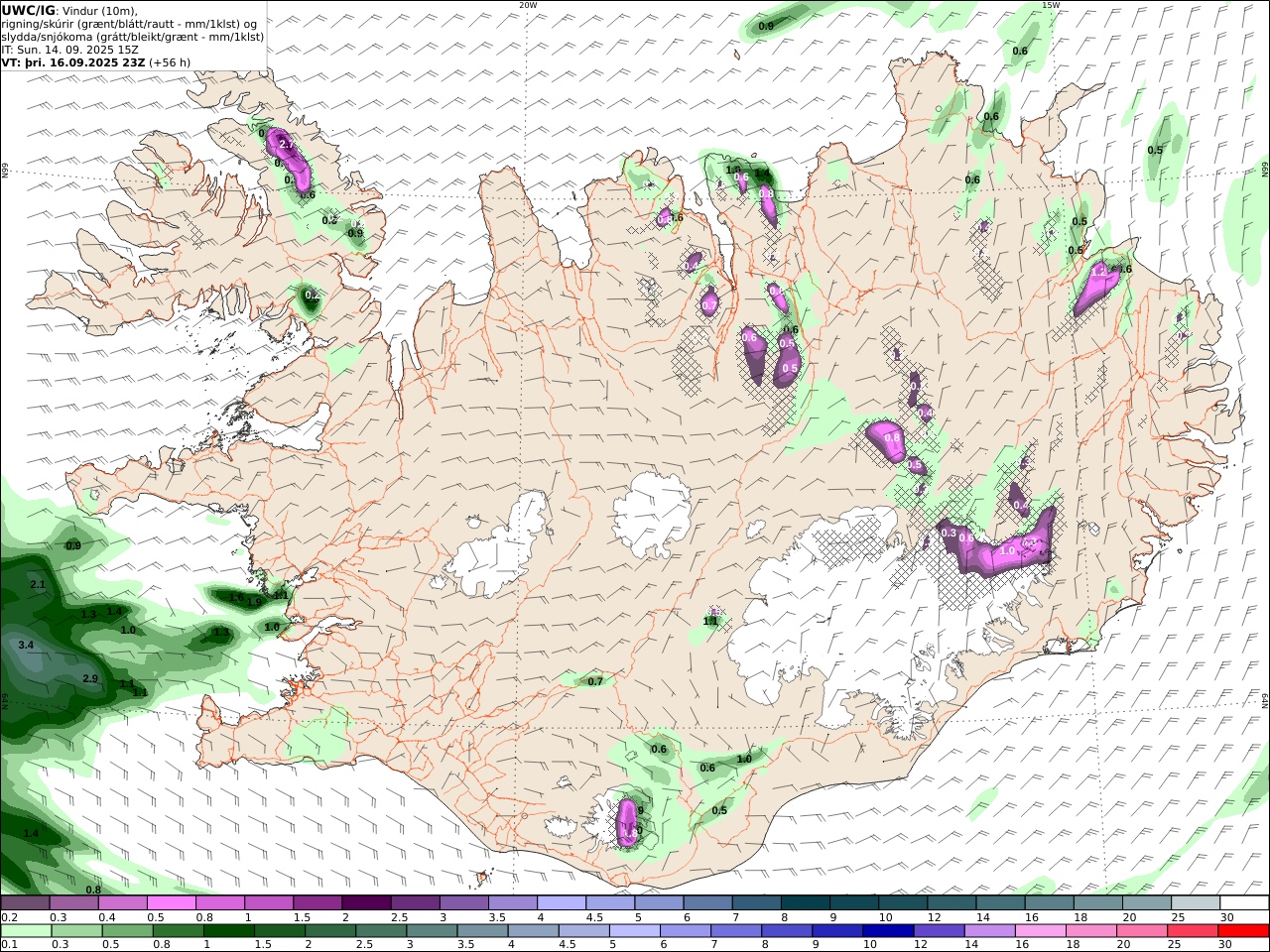Click the 'slydda/snjókoma' legend description line
This screenshot has width=1270, height=952.
coord(133,37)
